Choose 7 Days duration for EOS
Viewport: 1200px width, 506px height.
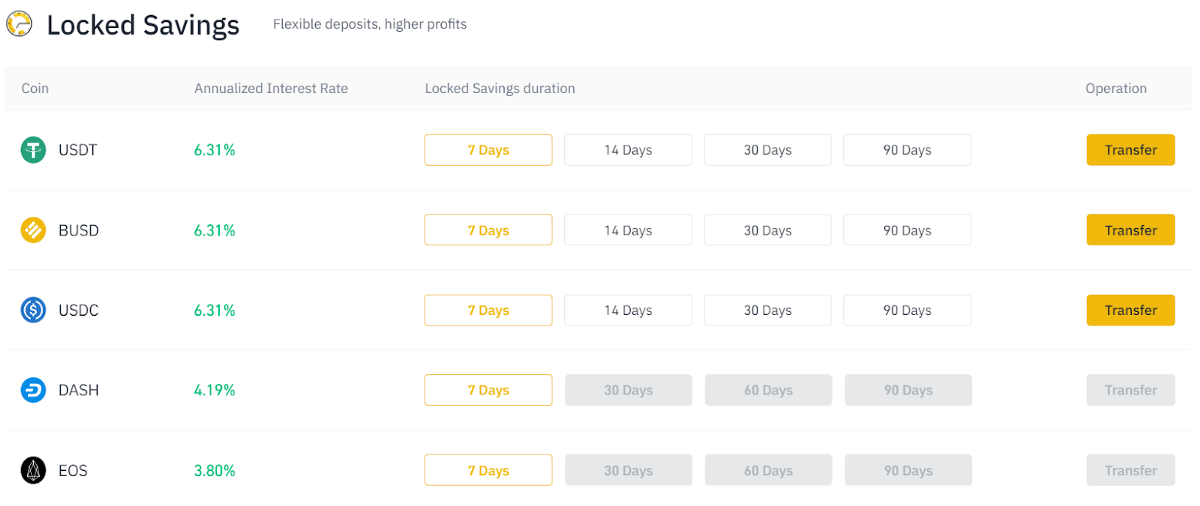pyautogui.click(x=488, y=470)
